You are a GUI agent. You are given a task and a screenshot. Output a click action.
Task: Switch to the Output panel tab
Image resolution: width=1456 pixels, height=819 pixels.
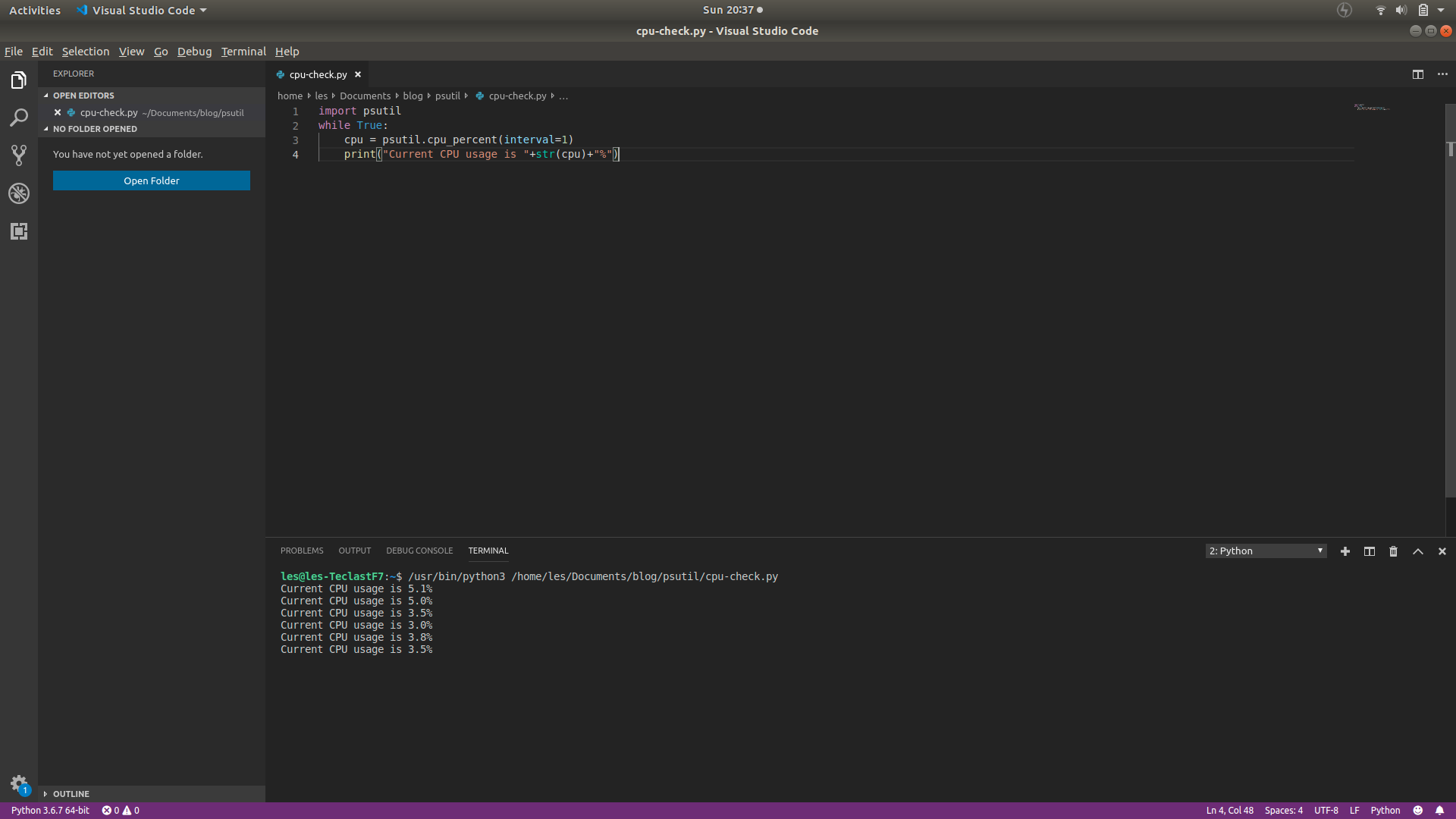click(x=355, y=551)
